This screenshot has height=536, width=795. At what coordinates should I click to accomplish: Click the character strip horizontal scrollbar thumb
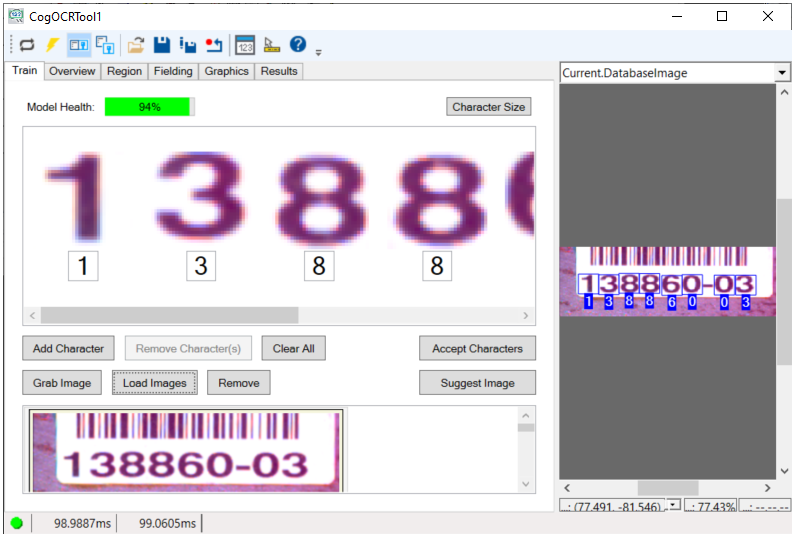pyautogui.click(x=170, y=315)
